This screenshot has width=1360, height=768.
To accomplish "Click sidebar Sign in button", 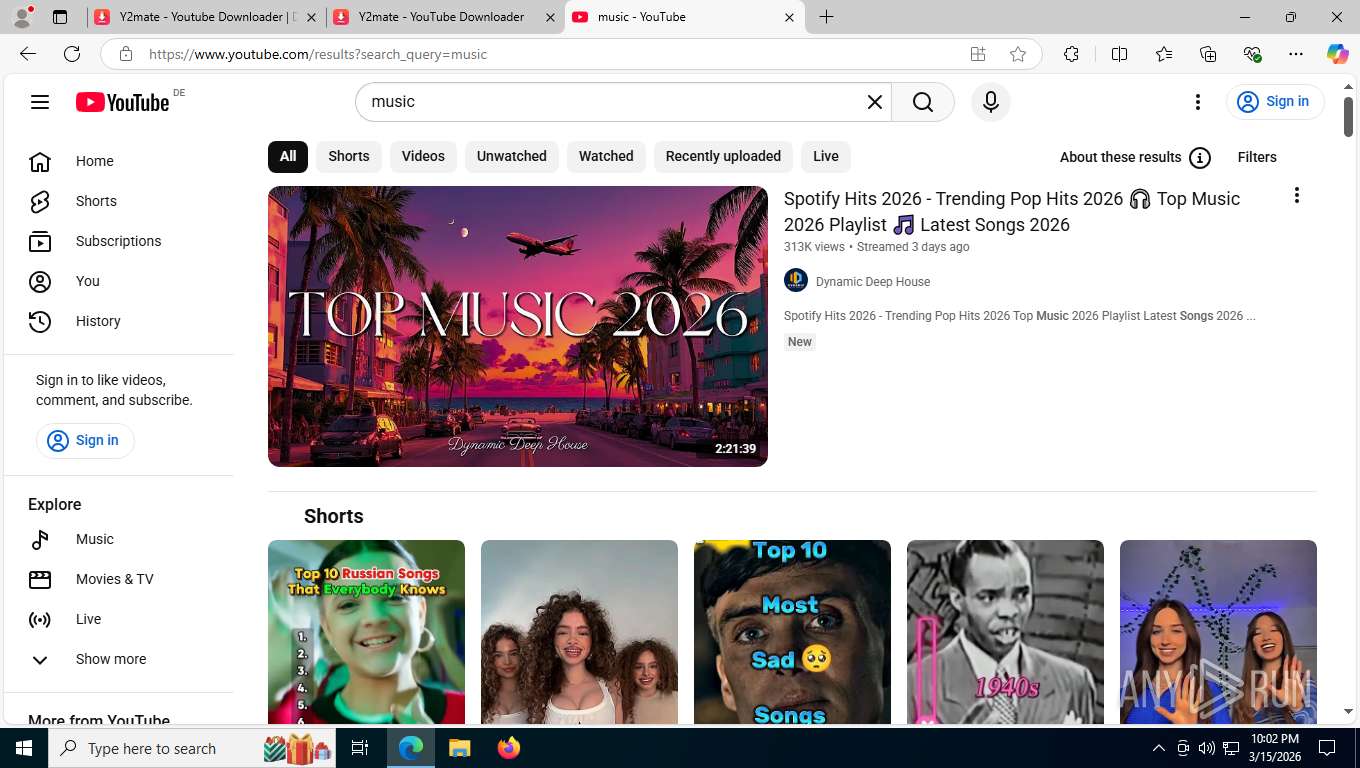I will tap(85, 441).
